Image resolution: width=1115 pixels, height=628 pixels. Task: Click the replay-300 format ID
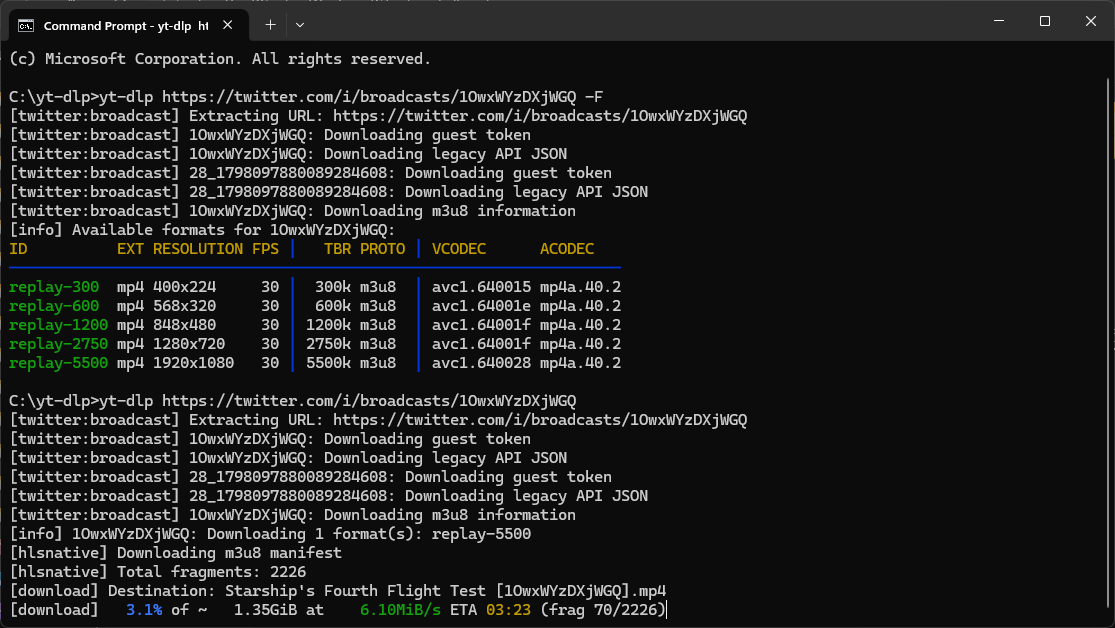(x=54, y=287)
